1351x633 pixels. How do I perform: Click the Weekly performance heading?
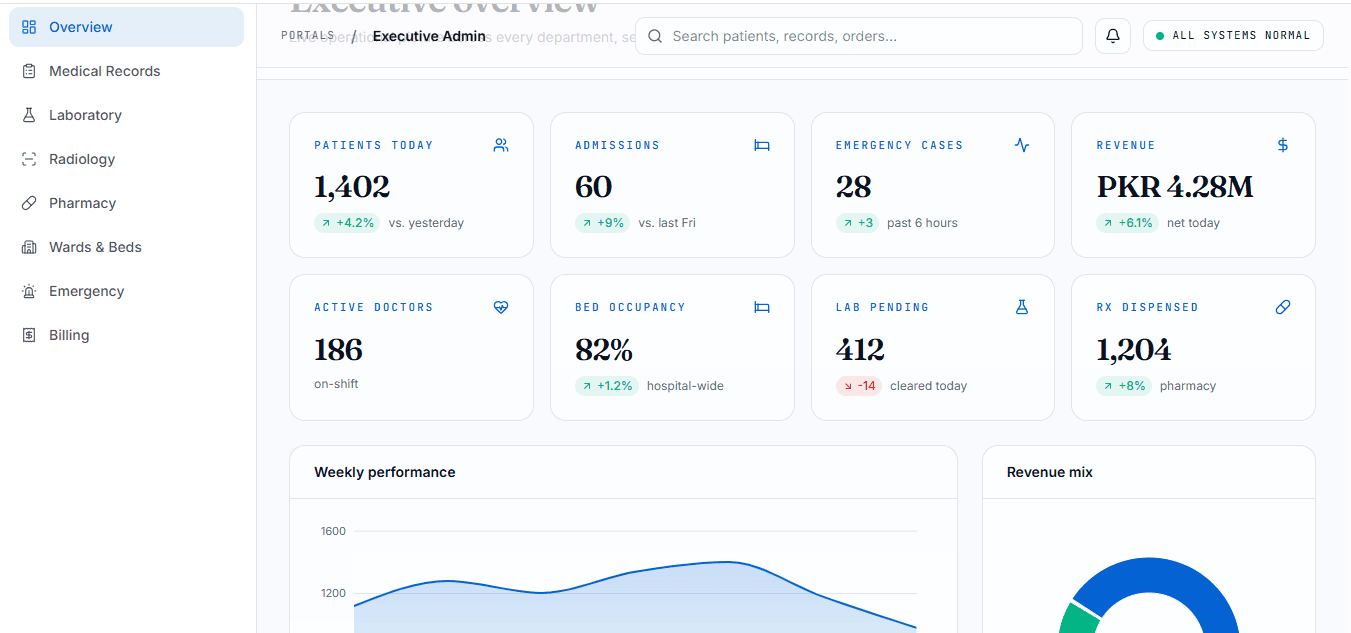point(385,472)
